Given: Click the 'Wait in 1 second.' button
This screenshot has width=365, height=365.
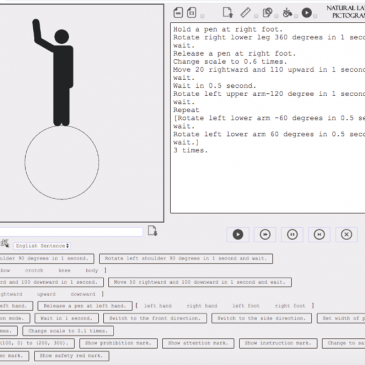Looking at the screenshot, I should [66, 318].
